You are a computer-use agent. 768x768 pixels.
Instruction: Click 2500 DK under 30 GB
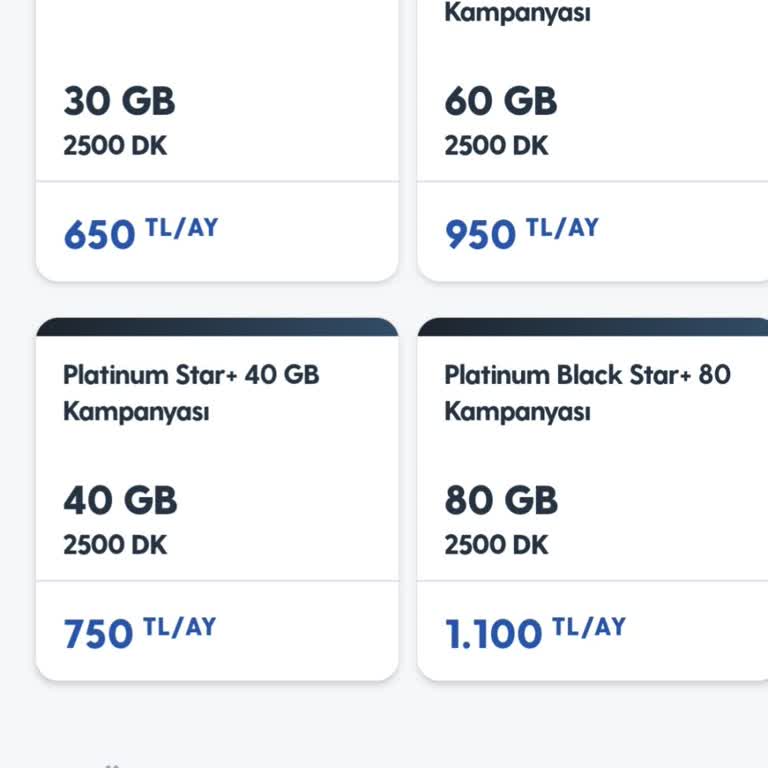115,146
